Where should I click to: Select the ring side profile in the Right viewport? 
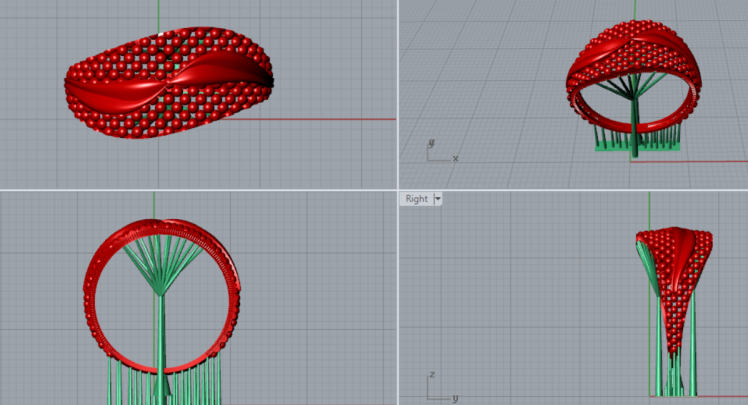[675, 291]
